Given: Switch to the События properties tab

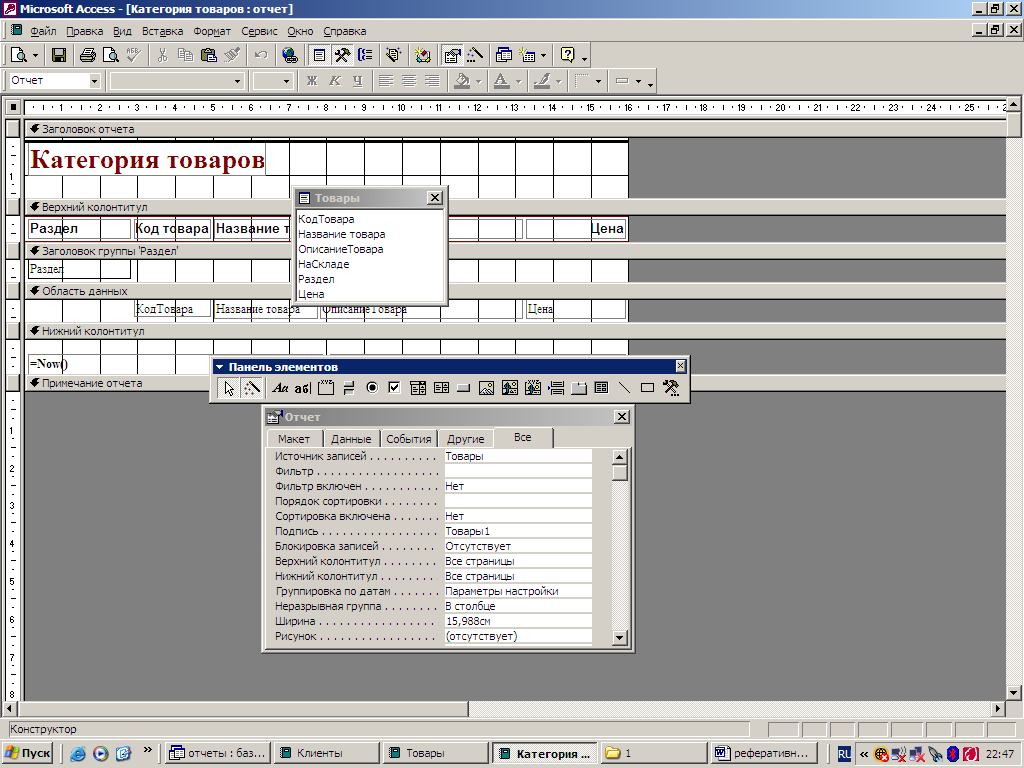Looking at the screenshot, I should pos(409,439).
